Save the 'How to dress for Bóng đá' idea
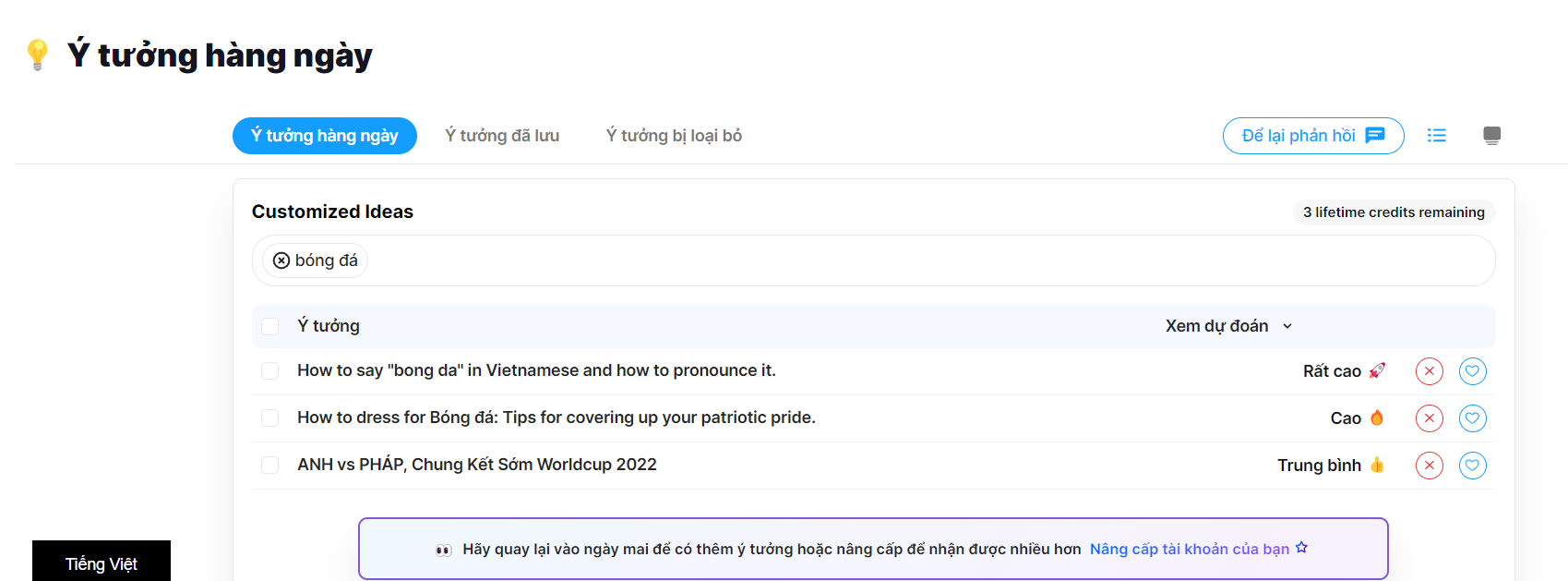Viewport: 1568px width, 581px height. [x=1473, y=418]
